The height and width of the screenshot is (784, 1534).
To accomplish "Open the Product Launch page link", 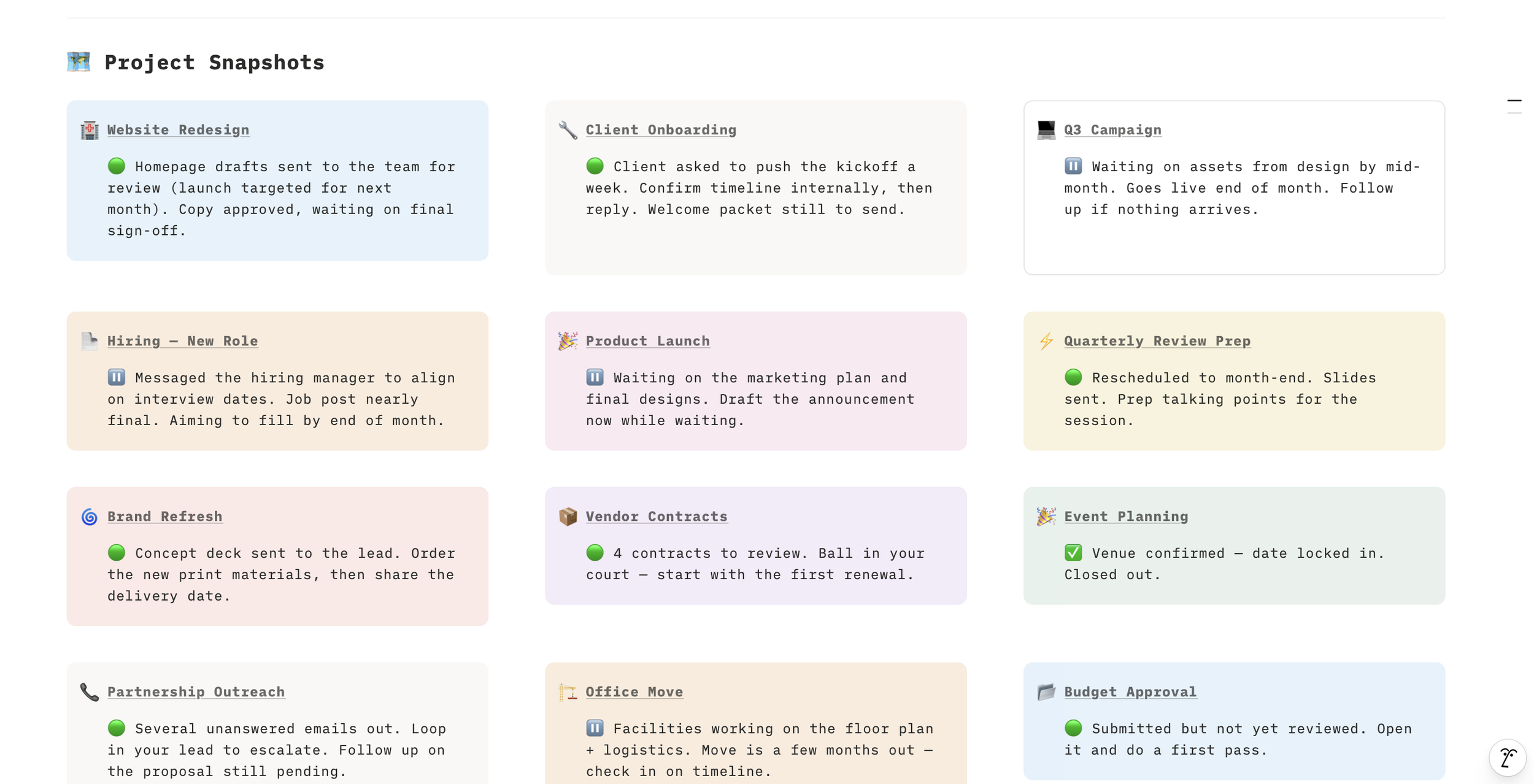I will pyautogui.click(x=647, y=341).
